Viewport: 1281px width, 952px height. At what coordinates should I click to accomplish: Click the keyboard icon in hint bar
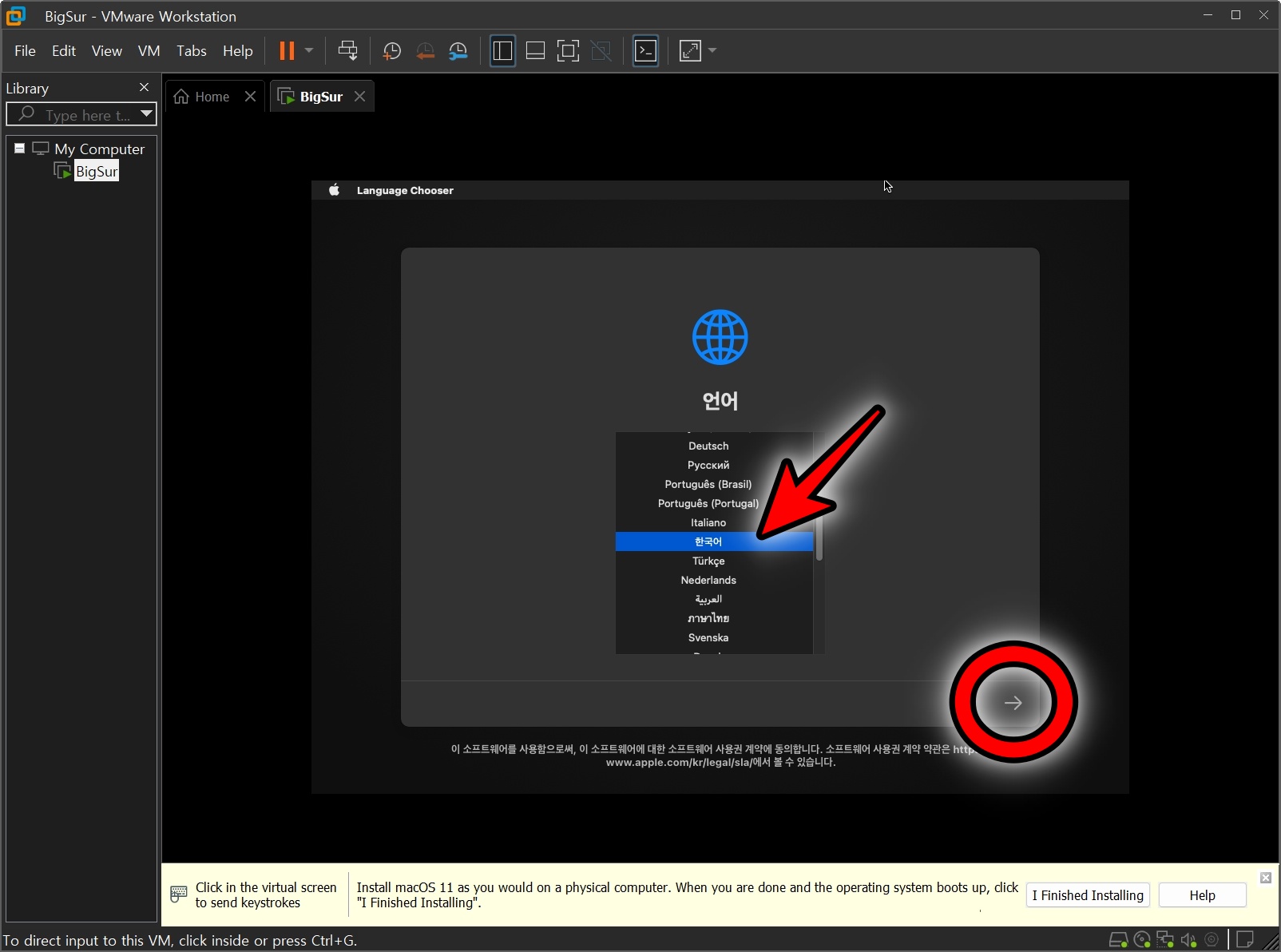point(179,894)
